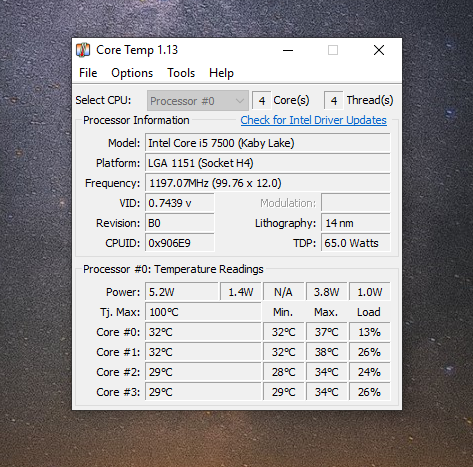Image resolution: width=473 pixels, height=467 pixels.
Task: Click the VID value 0.7439 v
Action: point(180,203)
